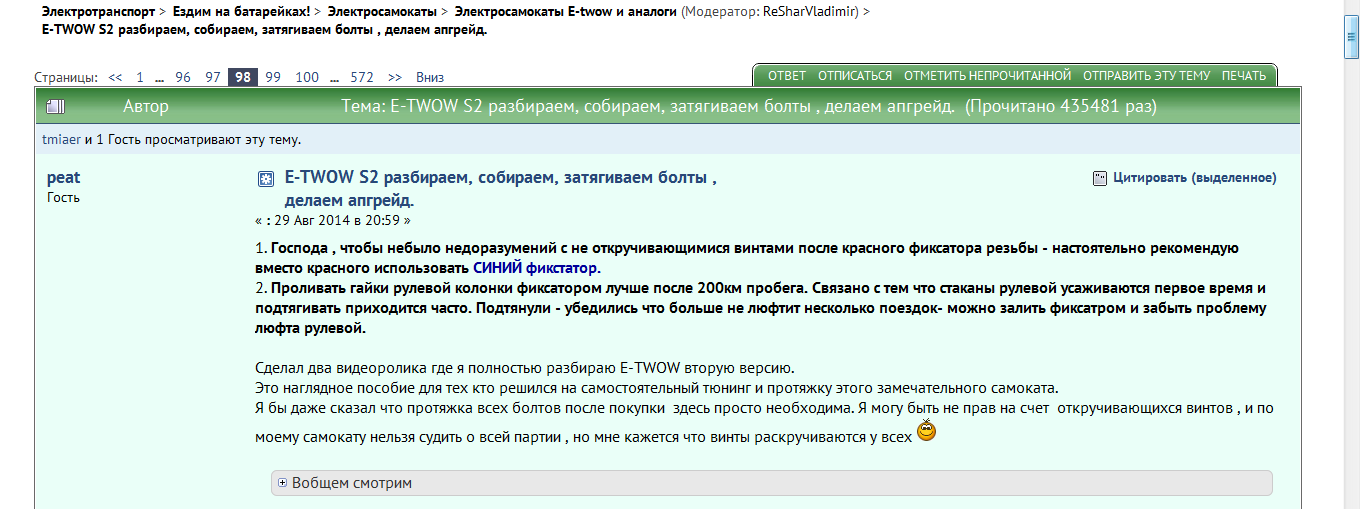The height and width of the screenshot is (509, 1366).
Task: Jump to the bottom via Вниз link
Action: click(430, 77)
